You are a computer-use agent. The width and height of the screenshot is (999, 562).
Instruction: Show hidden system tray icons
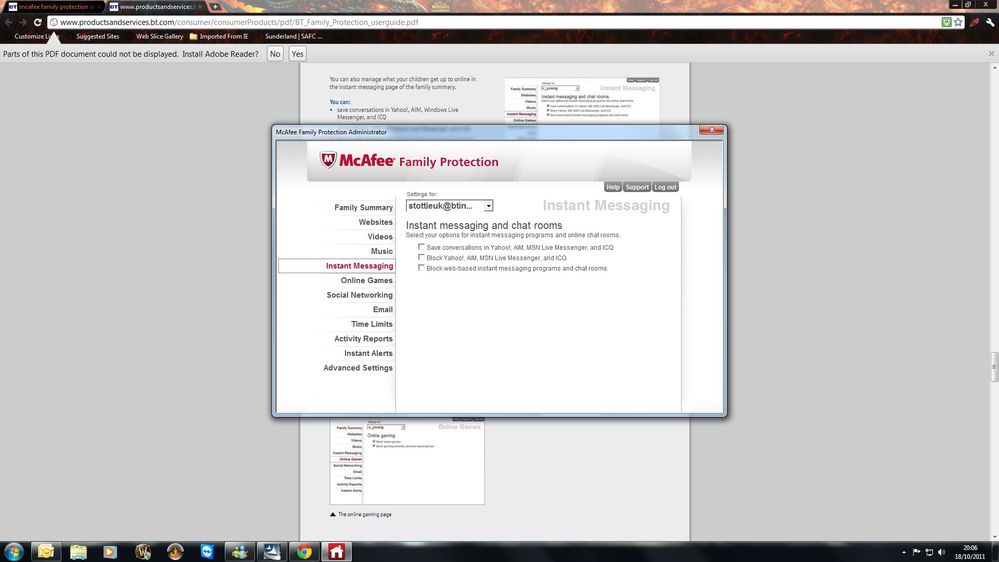tap(903, 552)
